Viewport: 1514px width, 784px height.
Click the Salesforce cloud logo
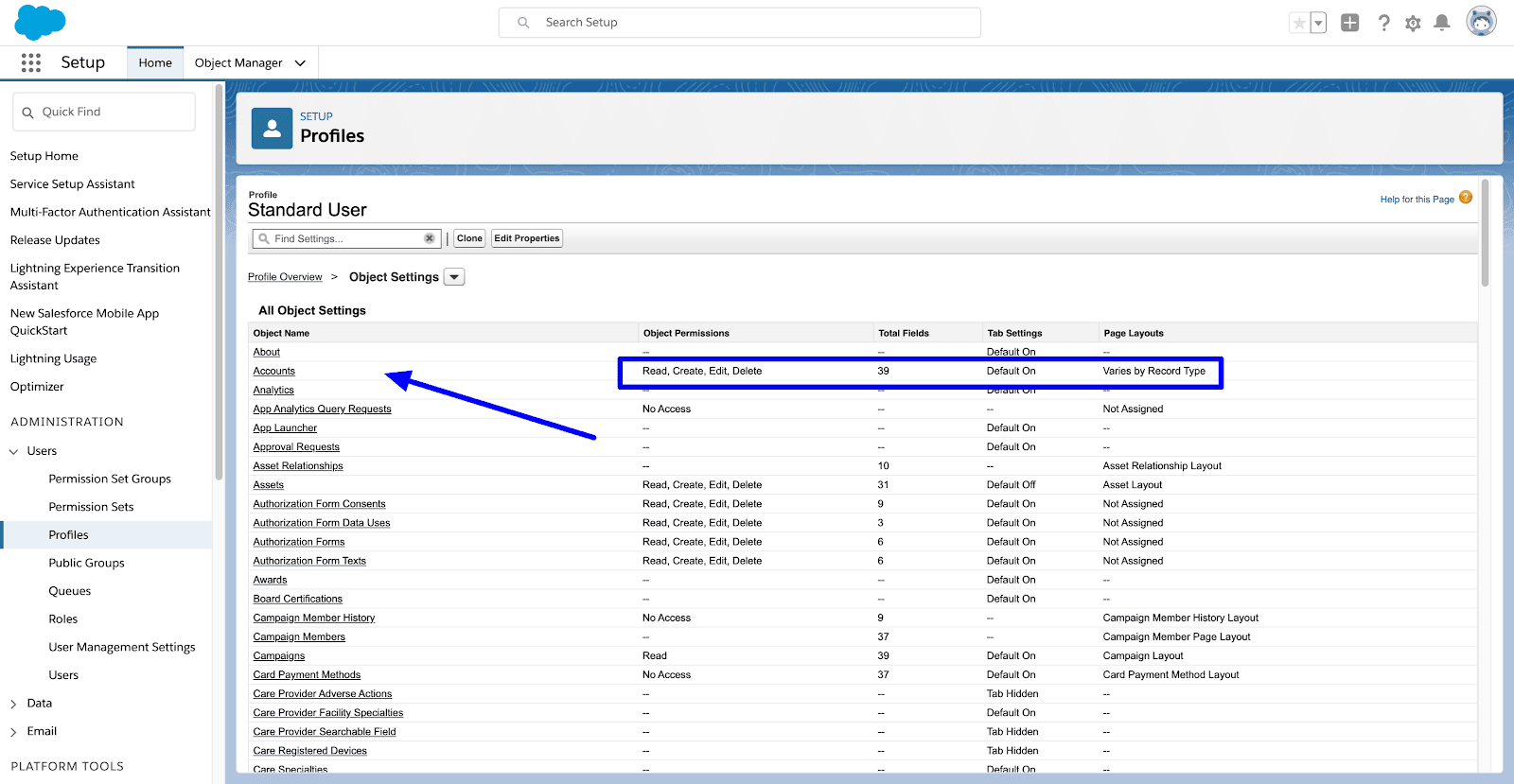click(x=40, y=22)
